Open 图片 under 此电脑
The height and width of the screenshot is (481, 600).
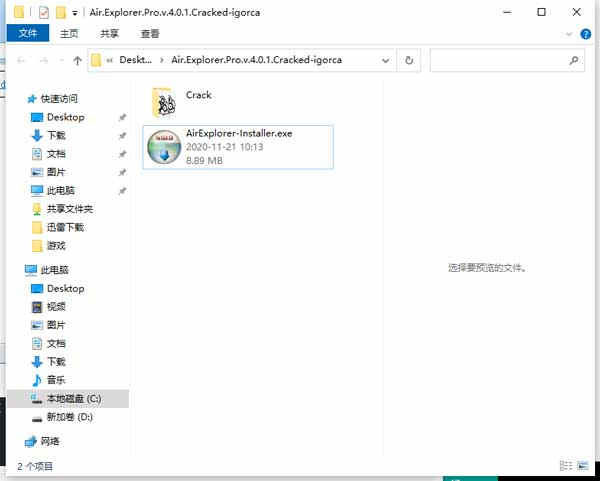point(56,325)
